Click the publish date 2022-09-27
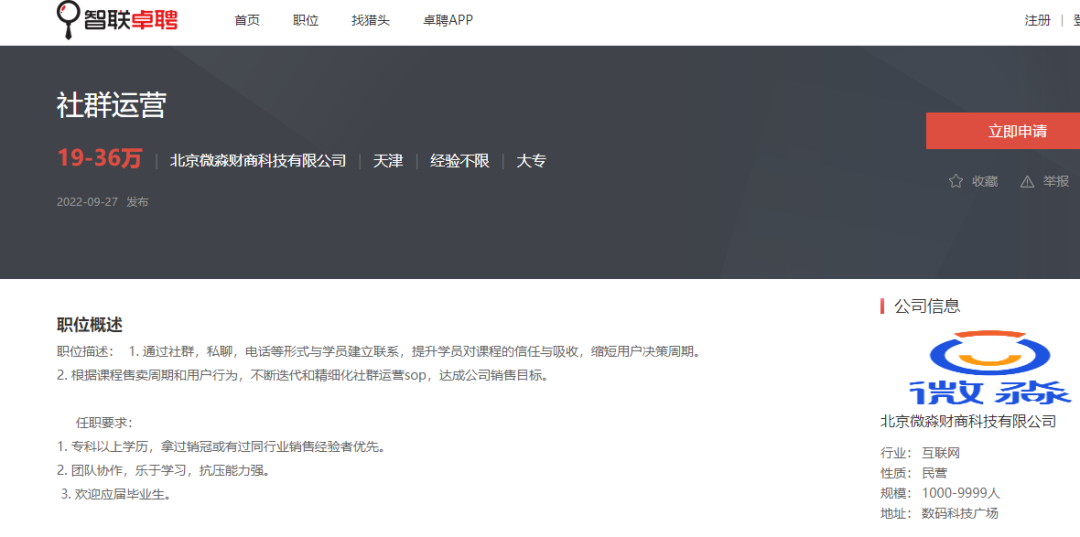 pos(87,202)
